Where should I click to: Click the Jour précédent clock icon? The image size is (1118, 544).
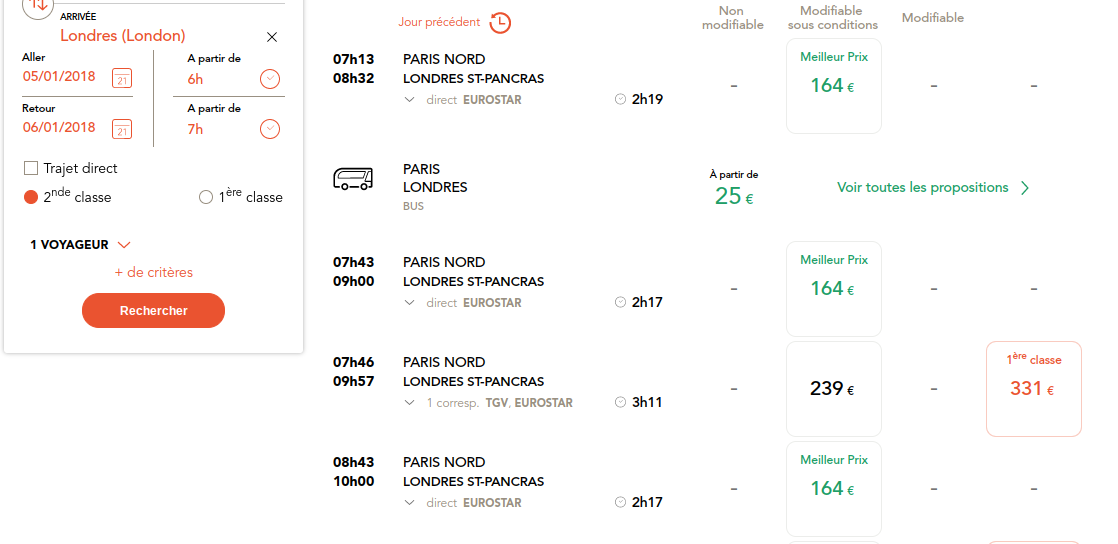click(501, 22)
